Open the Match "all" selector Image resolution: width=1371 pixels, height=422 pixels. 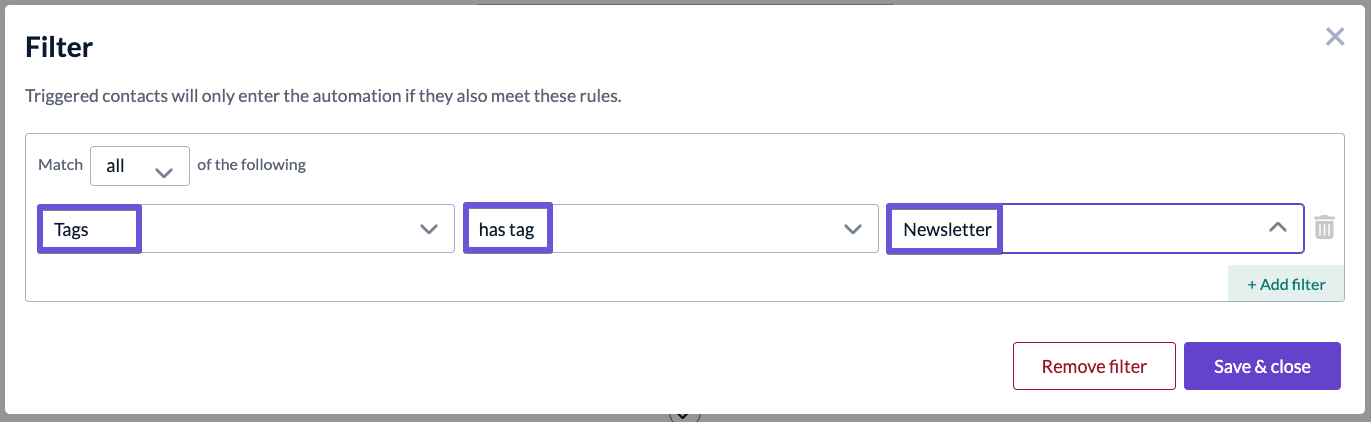(140, 166)
